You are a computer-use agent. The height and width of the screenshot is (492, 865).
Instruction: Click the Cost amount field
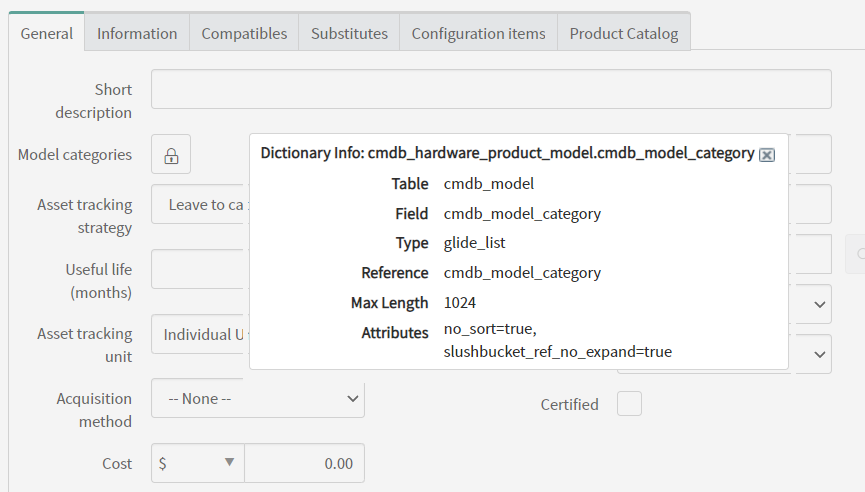305,463
